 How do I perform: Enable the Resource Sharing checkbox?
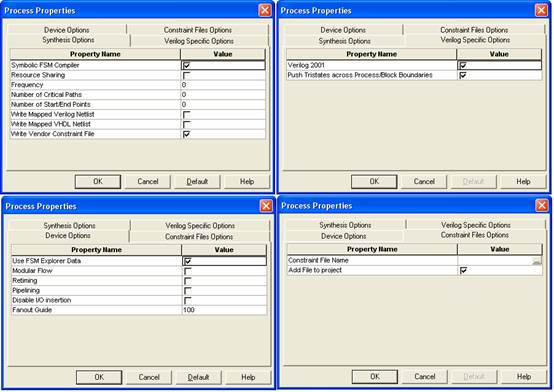pos(187,75)
